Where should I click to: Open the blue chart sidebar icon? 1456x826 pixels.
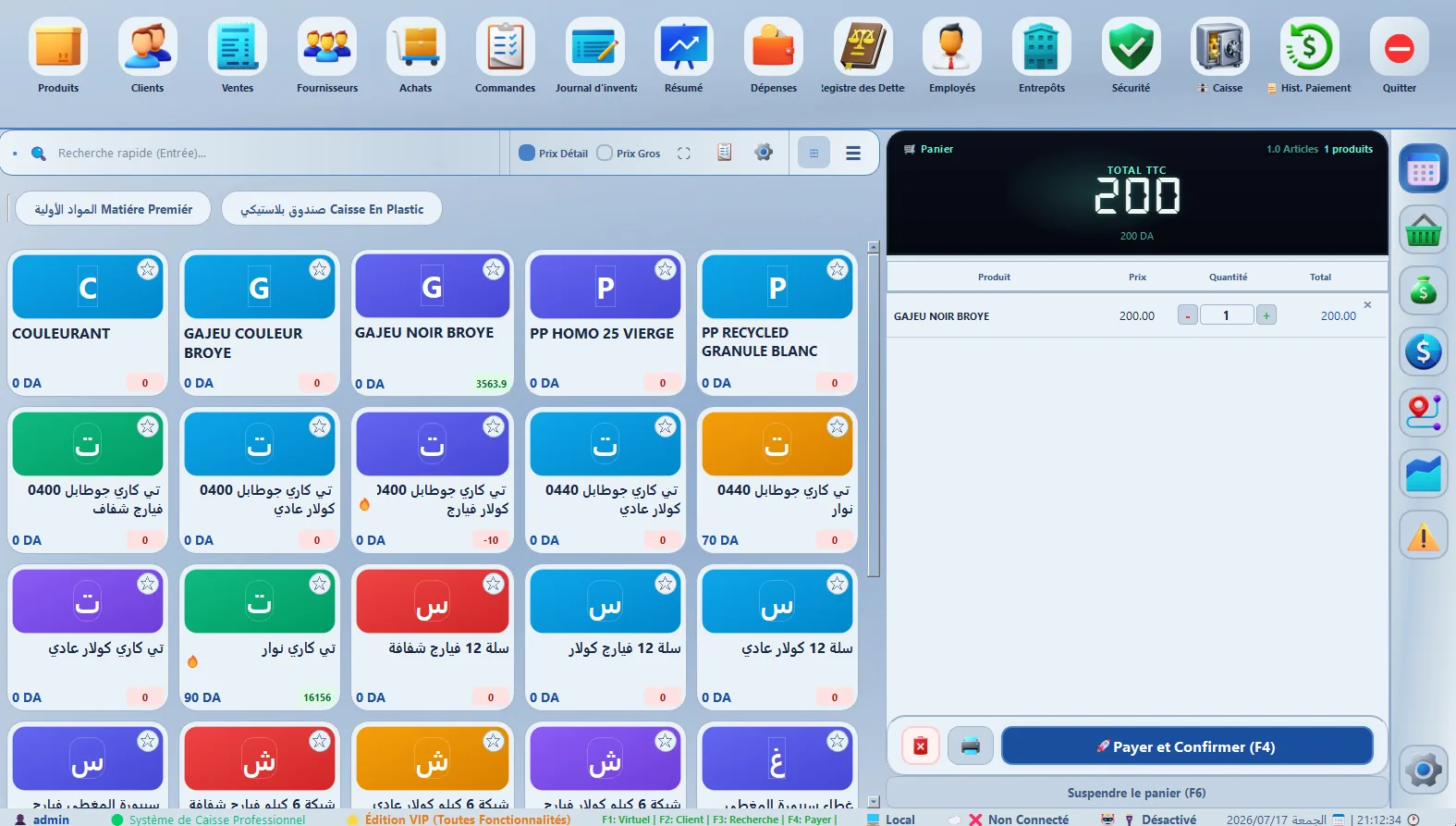coord(1424,474)
